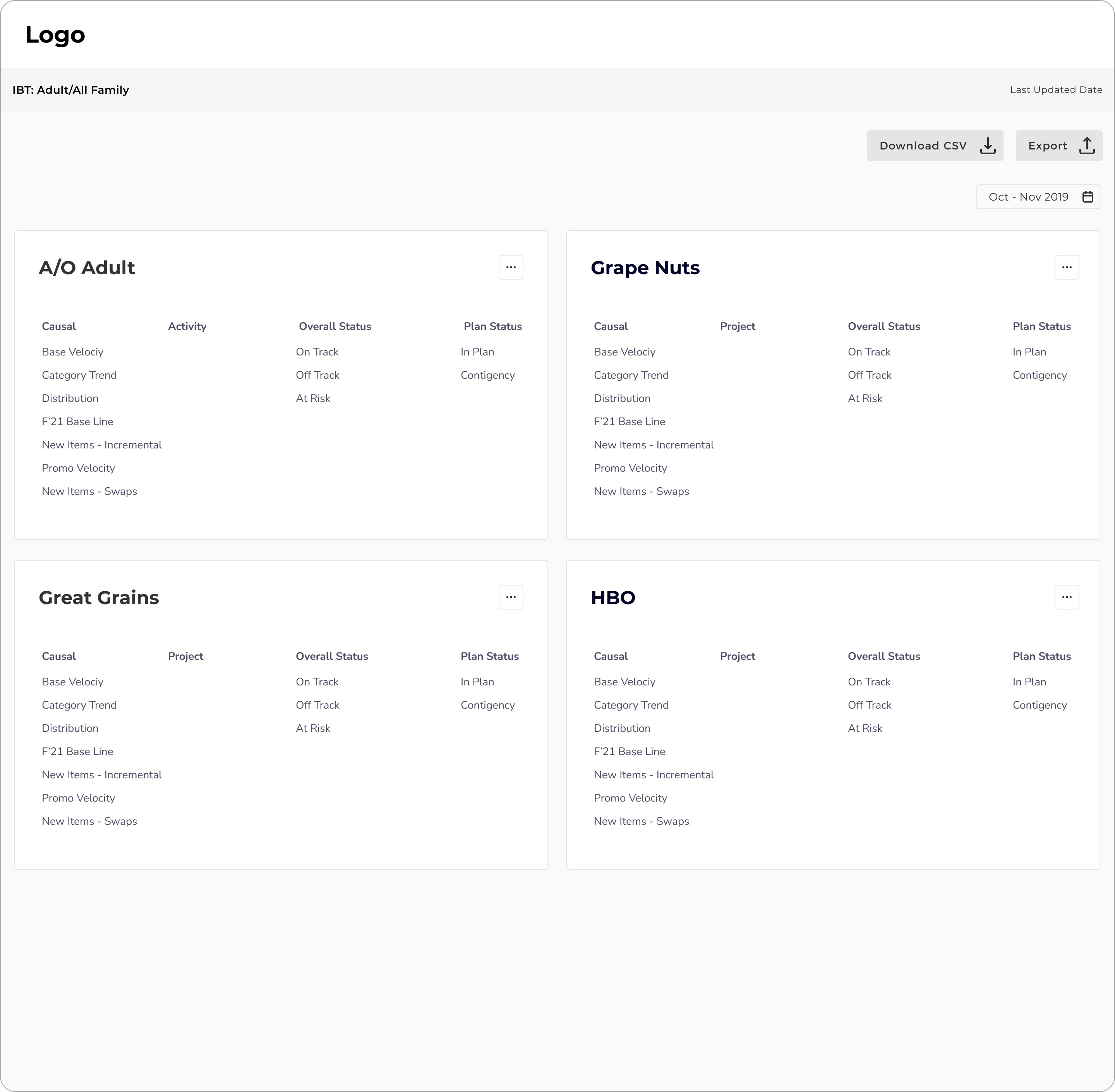Image resolution: width=1115 pixels, height=1092 pixels.
Task: Open the HBO card more options
Action: pos(1066,597)
